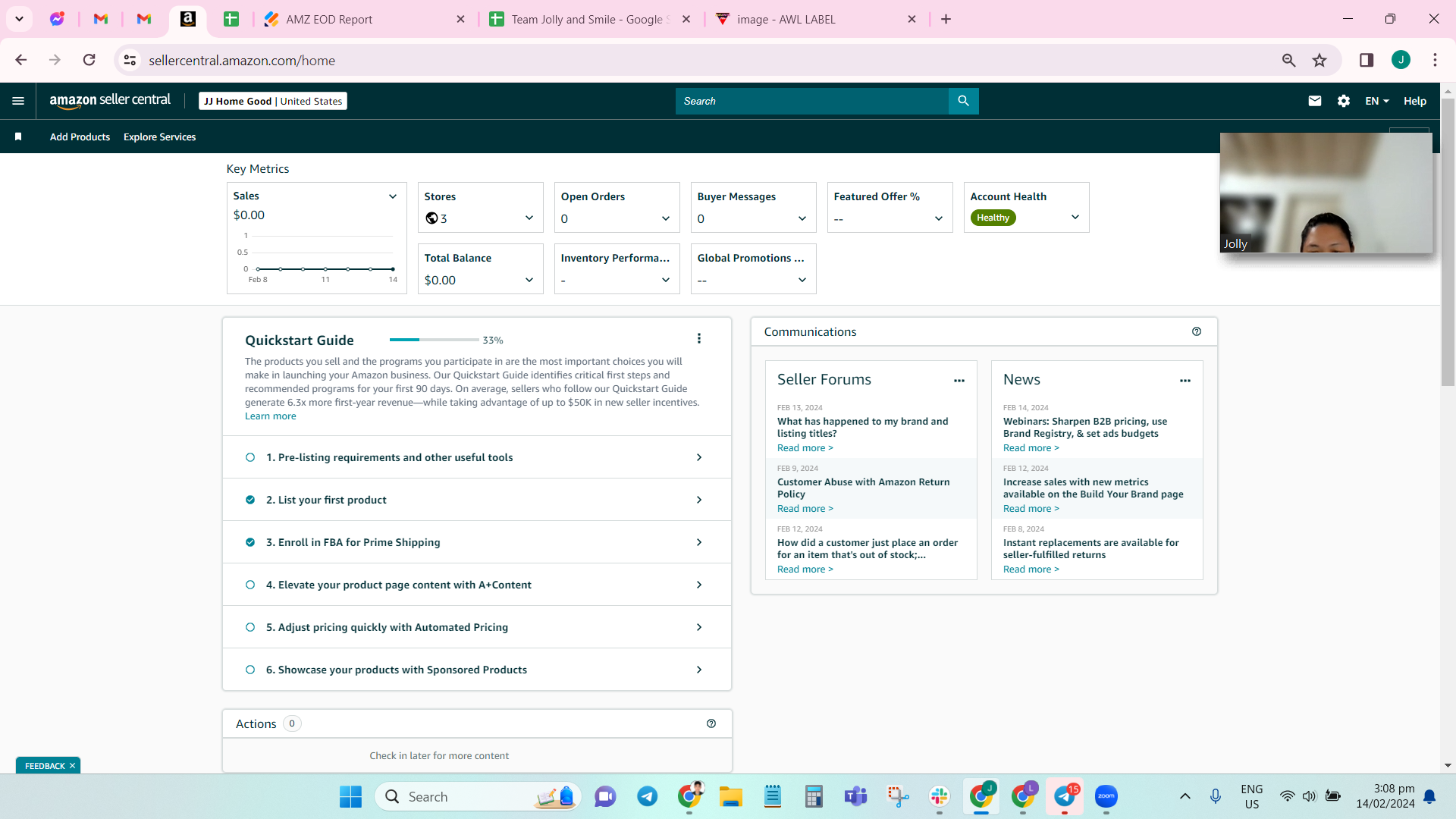Screen dimensions: 1456x819
Task: Open News card ellipsis menu
Action: [1185, 381]
